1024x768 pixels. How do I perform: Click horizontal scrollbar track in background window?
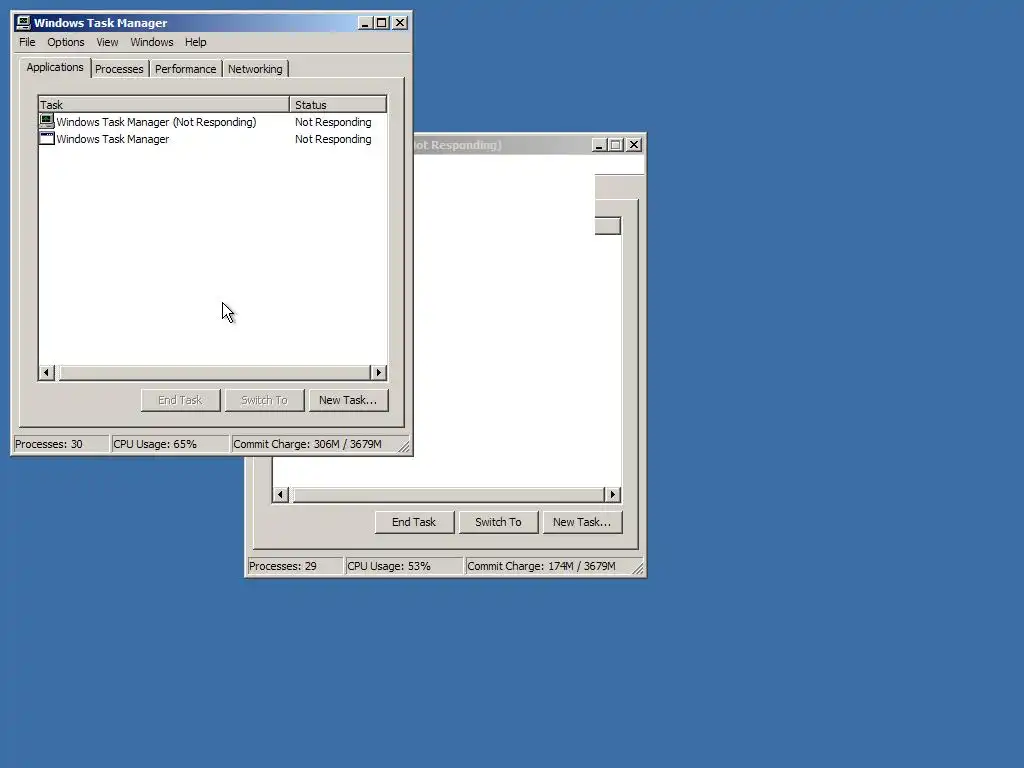click(x=447, y=495)
